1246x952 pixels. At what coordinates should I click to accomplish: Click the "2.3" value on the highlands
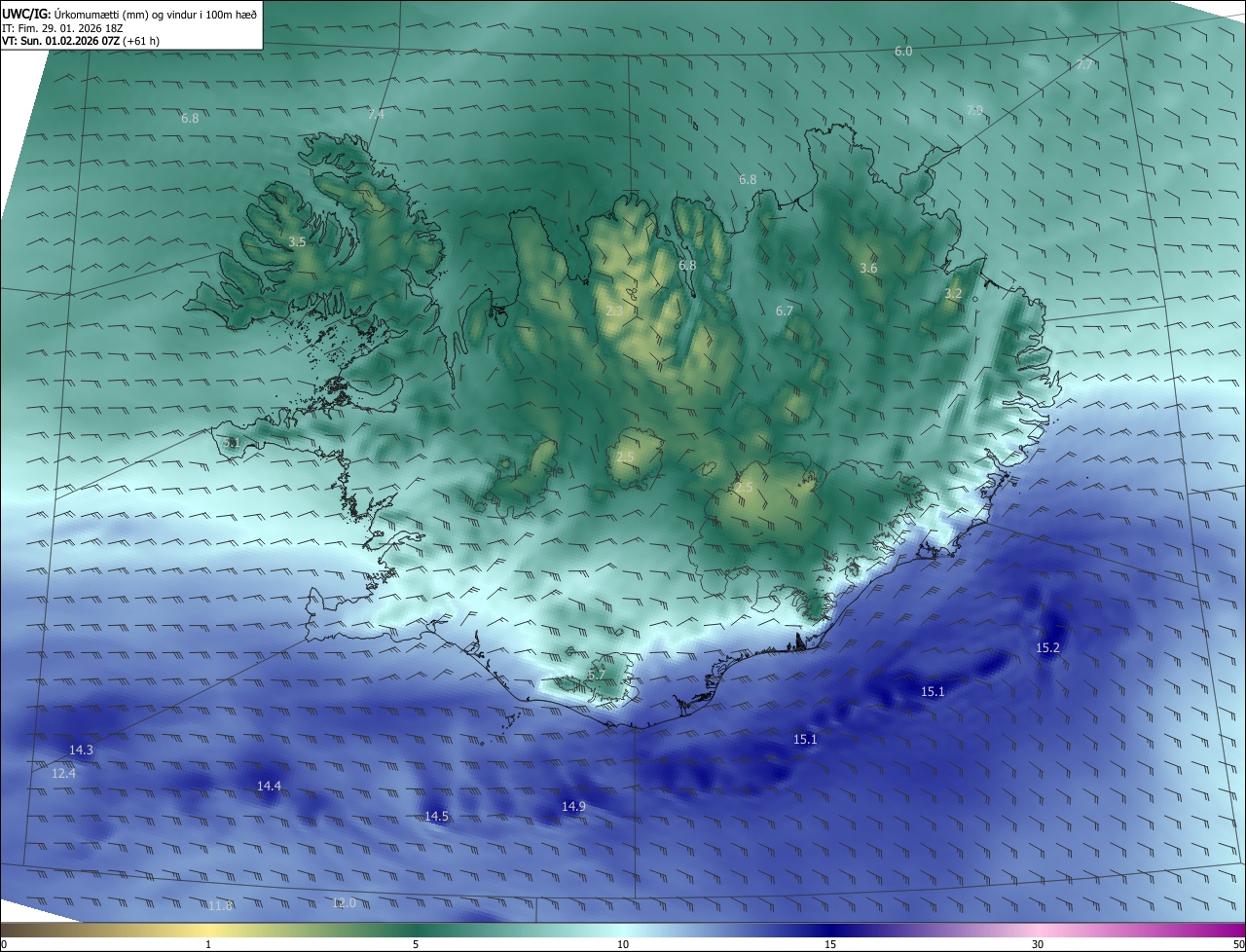point(613,311)
